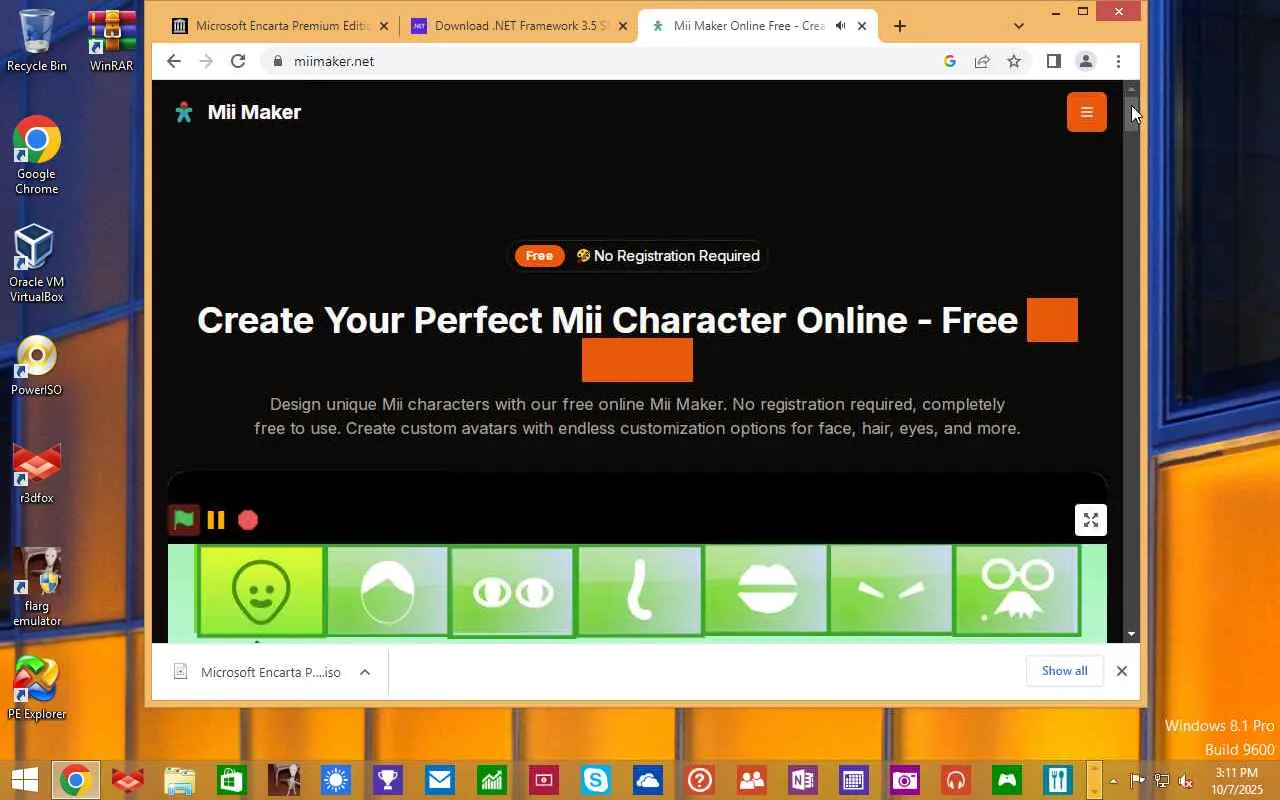This screenshot has height=800, width=1280.
Task: Open the Windows Start button
Action: 24,780
